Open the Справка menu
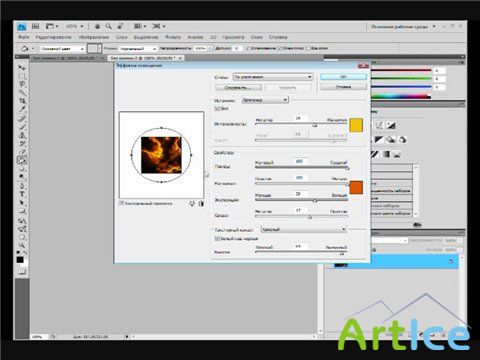480x360 pixels. 278,37
